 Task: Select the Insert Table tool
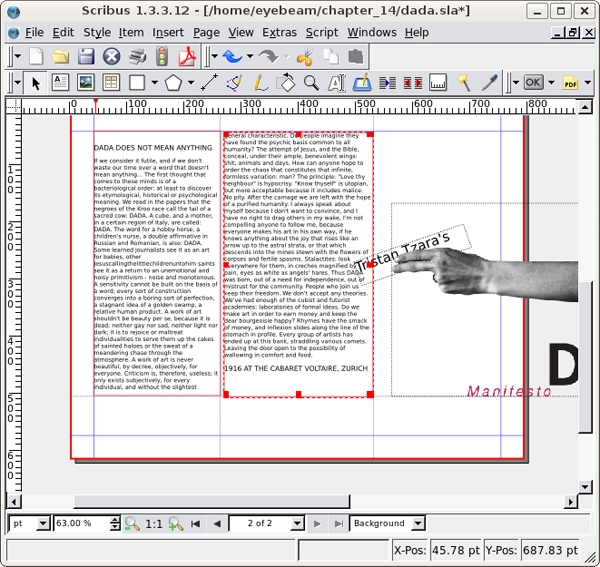pos(110,83)
